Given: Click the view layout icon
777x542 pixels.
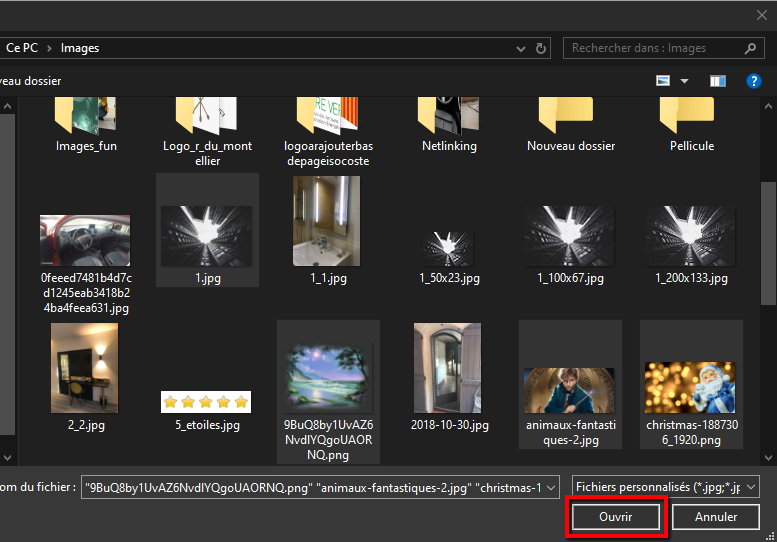Looking at the screenshot, I should pos(663,81).
